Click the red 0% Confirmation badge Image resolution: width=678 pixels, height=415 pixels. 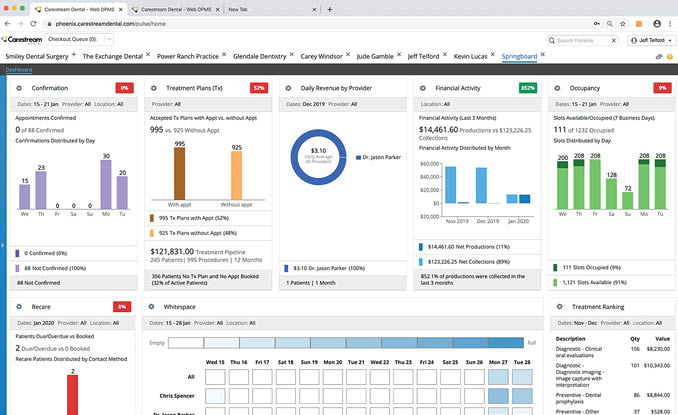click(124, 88)
